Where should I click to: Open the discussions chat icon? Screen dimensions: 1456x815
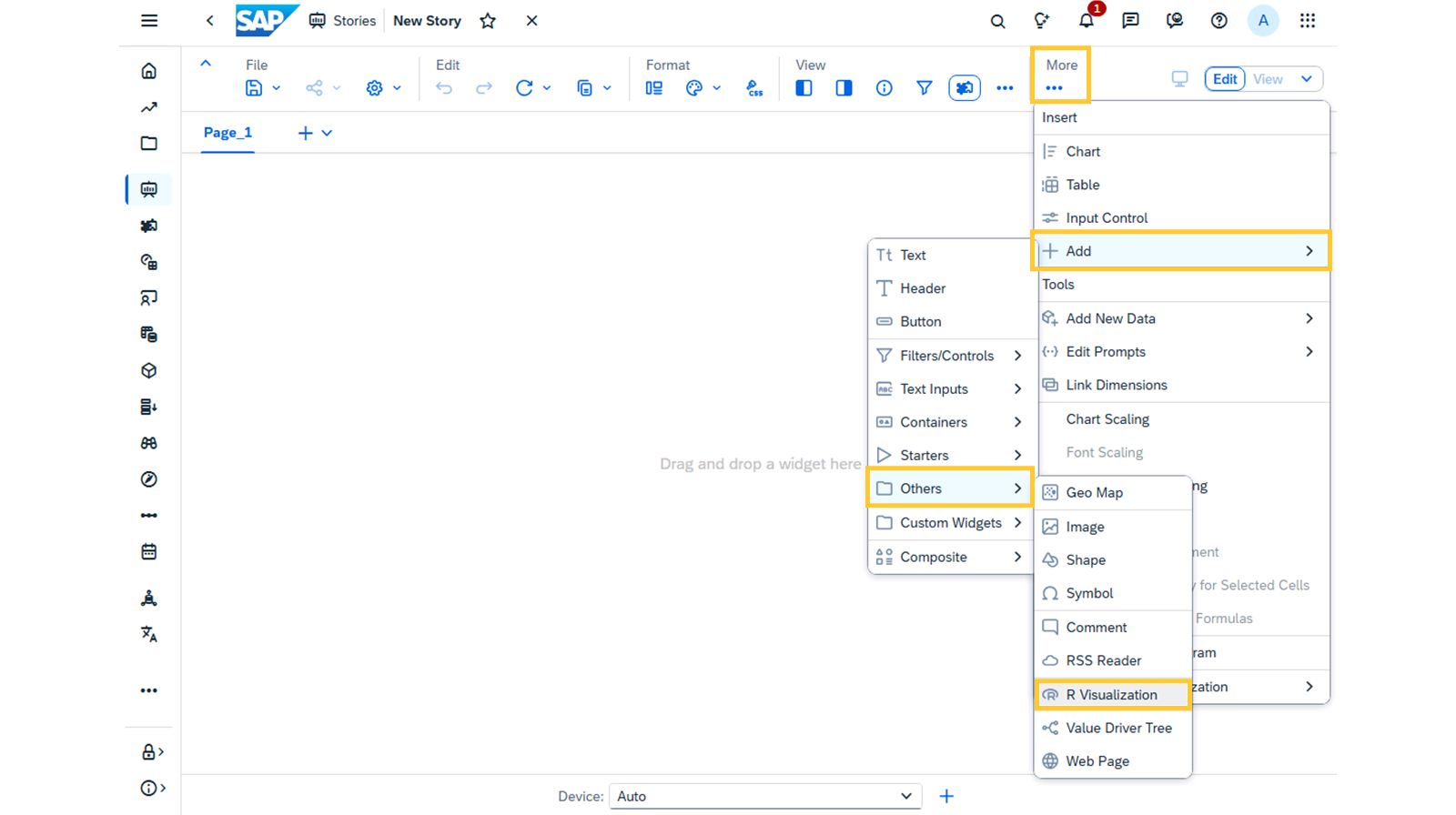tap(1130, 20)
